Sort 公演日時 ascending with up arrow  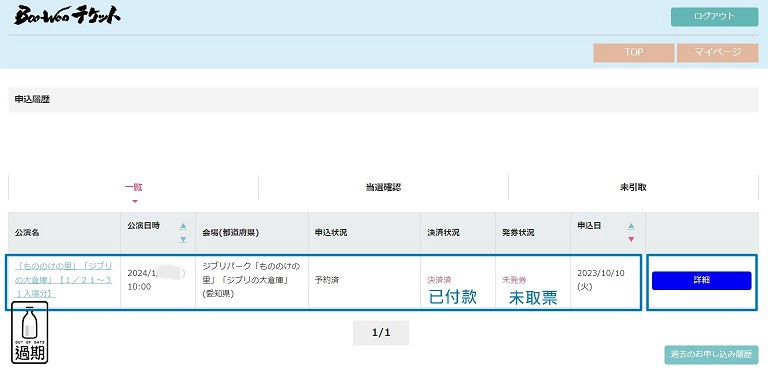(x=183, y=226)
